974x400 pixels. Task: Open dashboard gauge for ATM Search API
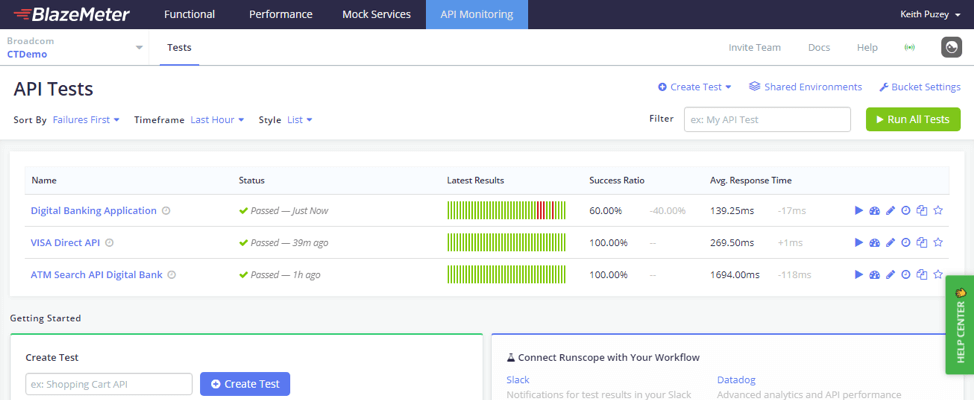tap(875, 275)
